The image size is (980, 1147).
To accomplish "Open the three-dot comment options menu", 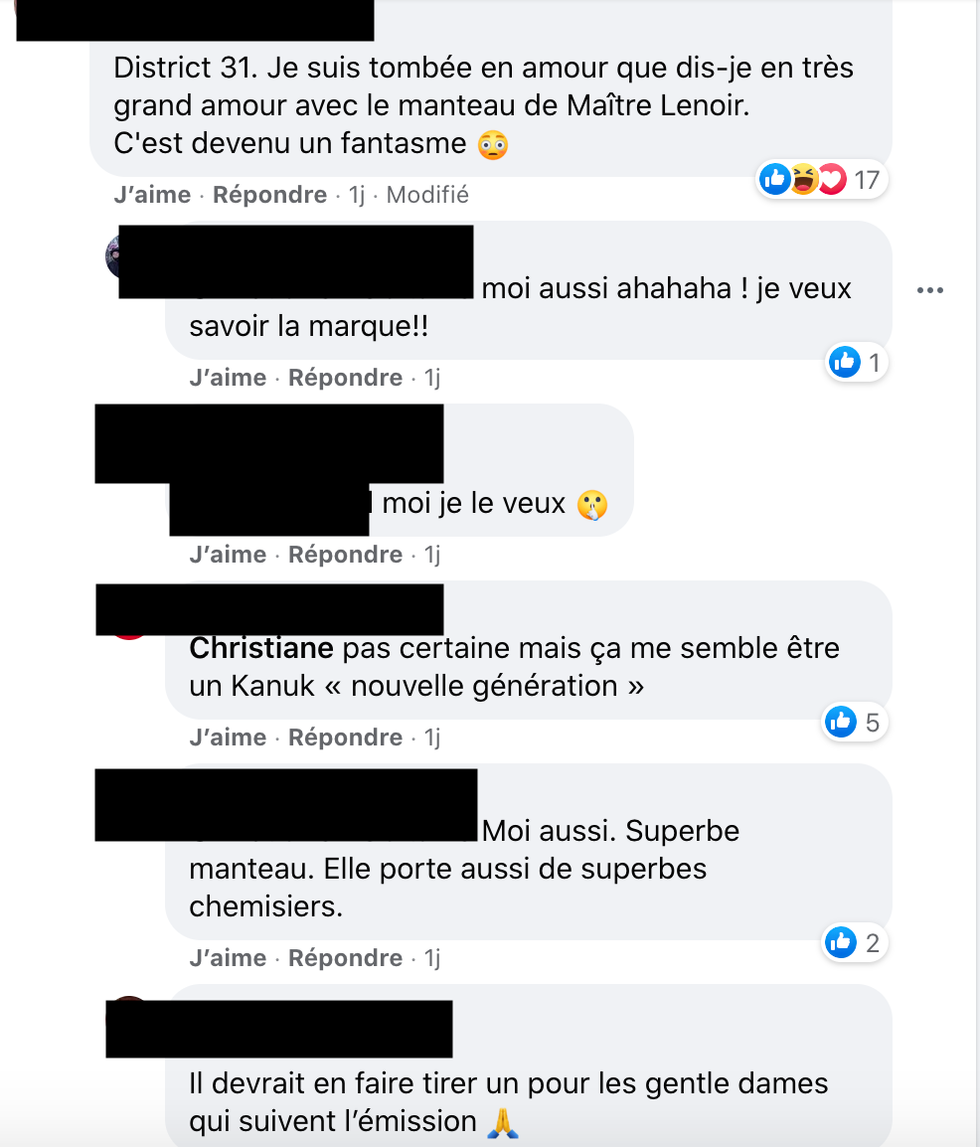I will pos(930,291).
